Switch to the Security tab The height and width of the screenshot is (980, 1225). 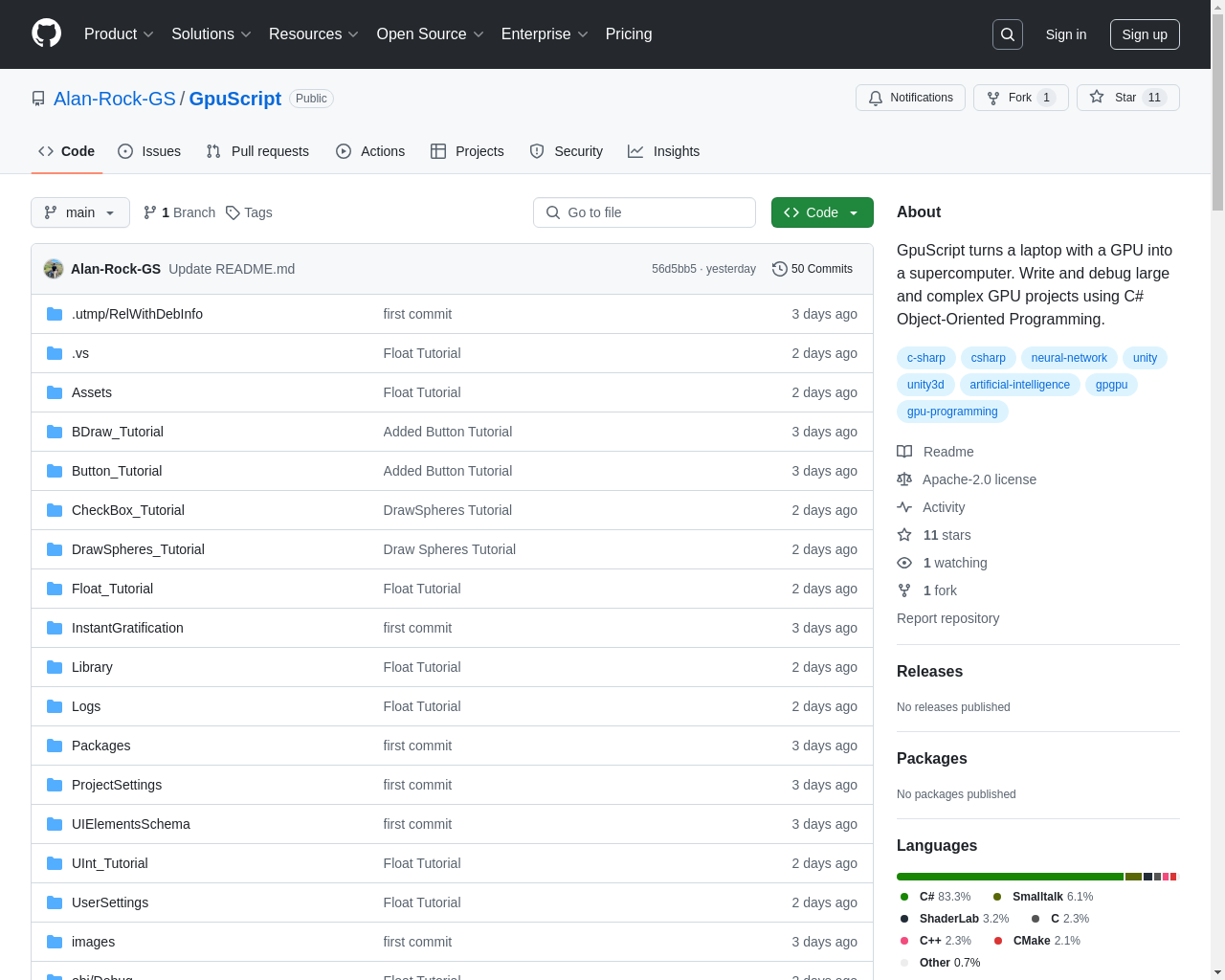(567, 151)
